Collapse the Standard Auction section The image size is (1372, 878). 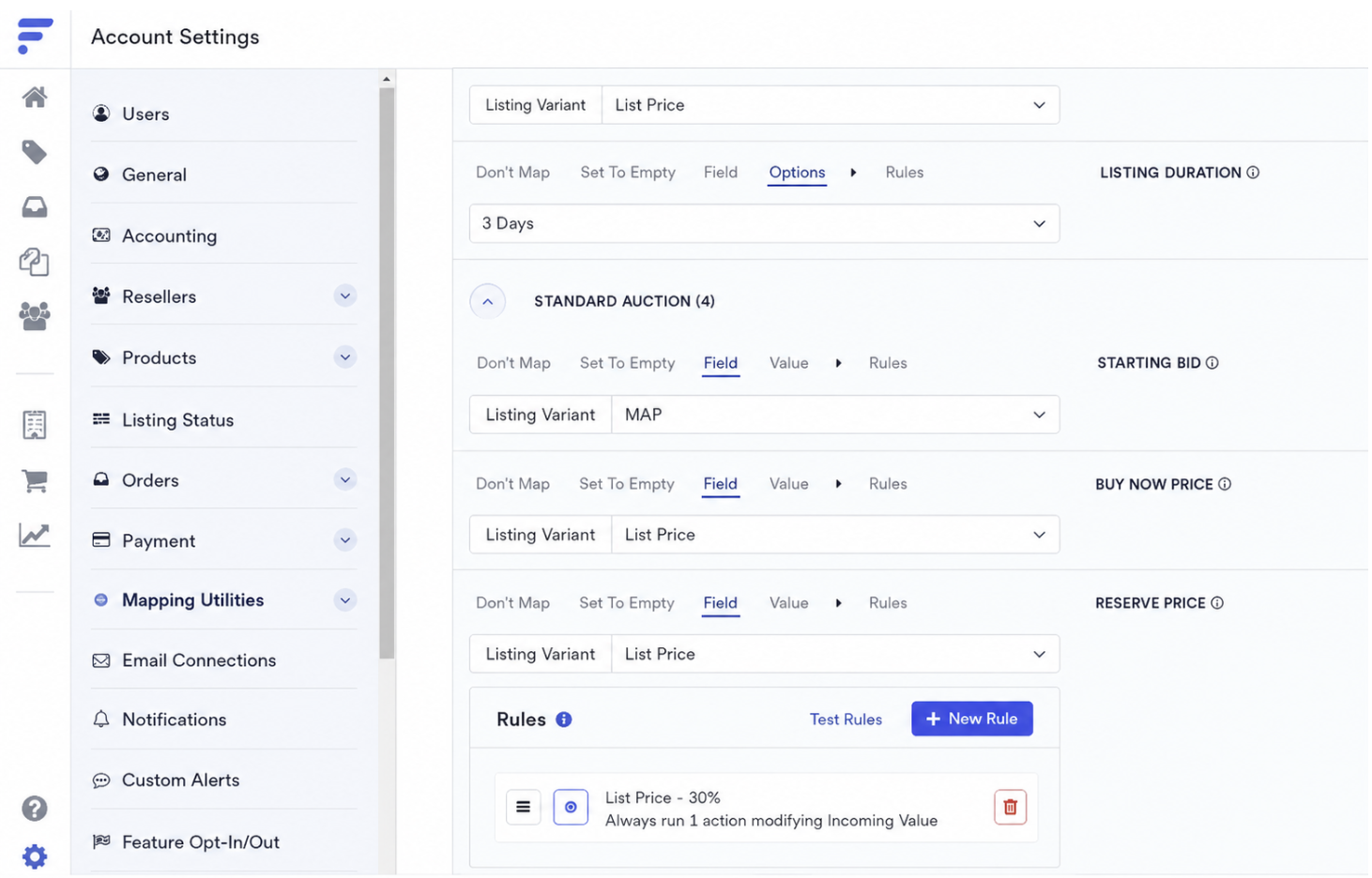tap(488, 302)
